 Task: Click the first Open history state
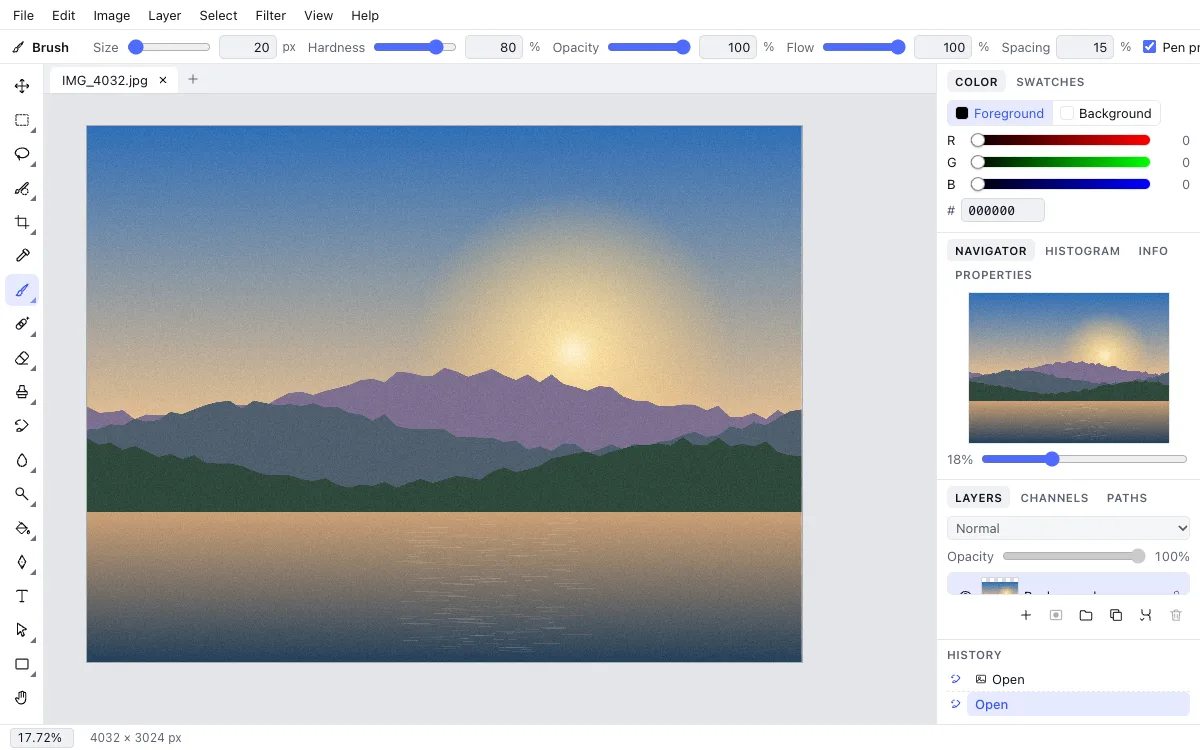[x=1078, y=679]
